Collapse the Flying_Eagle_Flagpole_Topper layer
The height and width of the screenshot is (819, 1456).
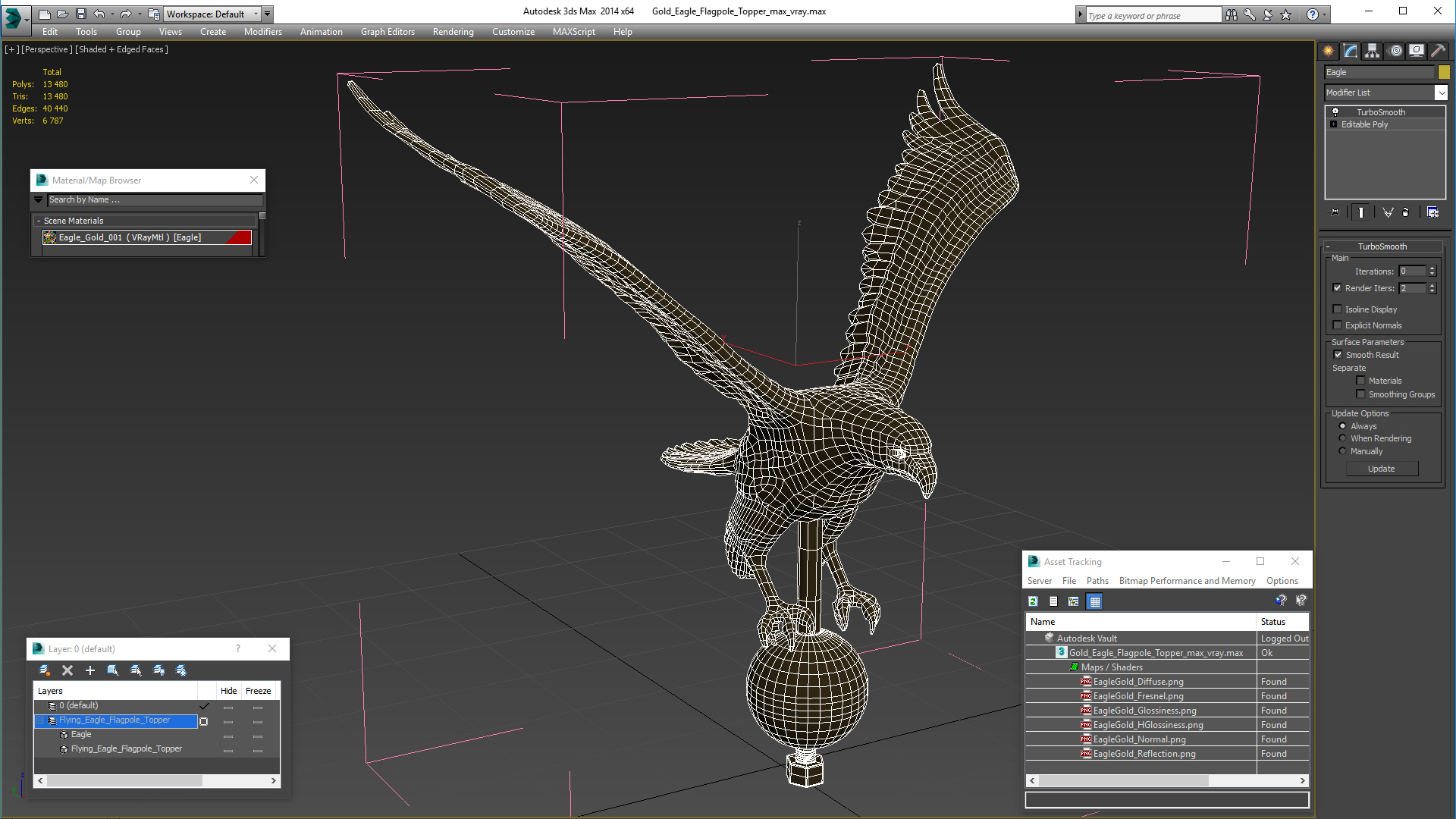pos(40,720)
